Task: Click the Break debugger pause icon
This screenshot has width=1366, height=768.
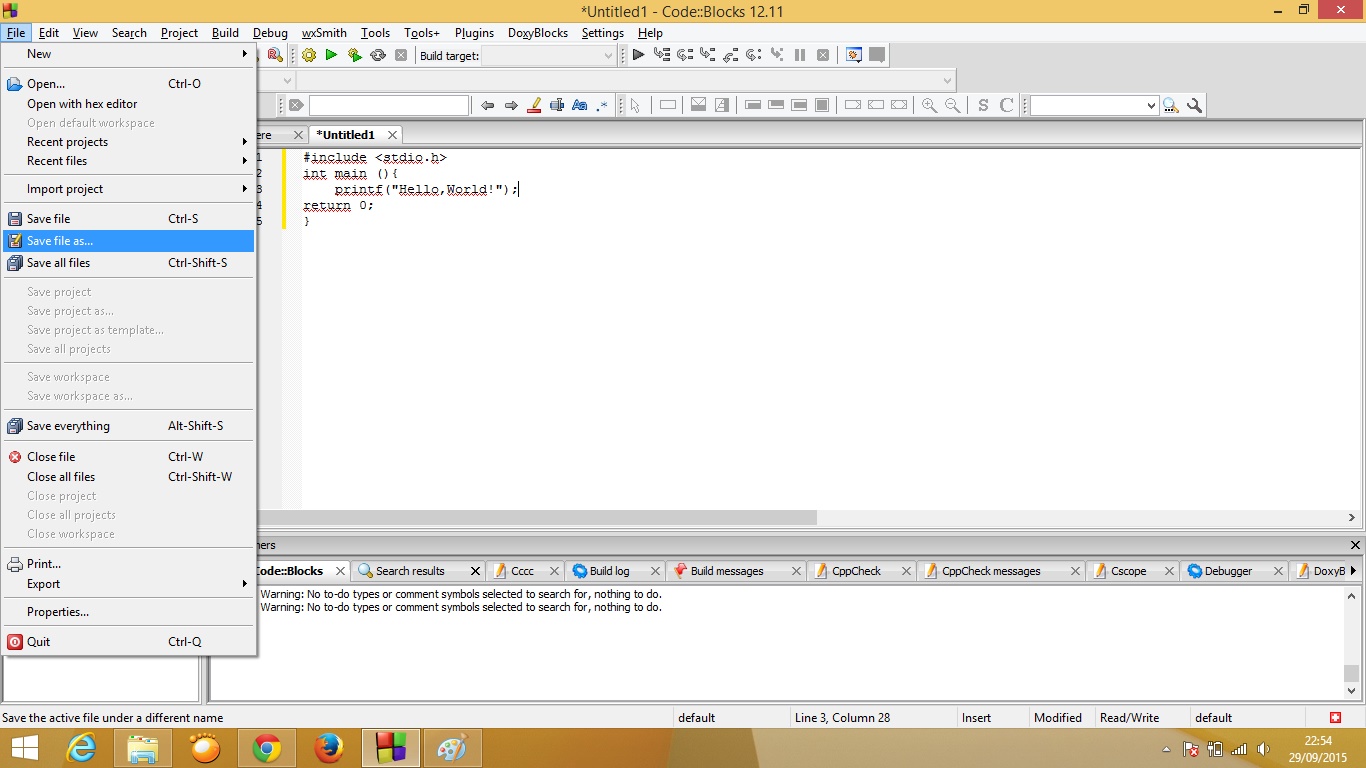Action: [800, 55]
